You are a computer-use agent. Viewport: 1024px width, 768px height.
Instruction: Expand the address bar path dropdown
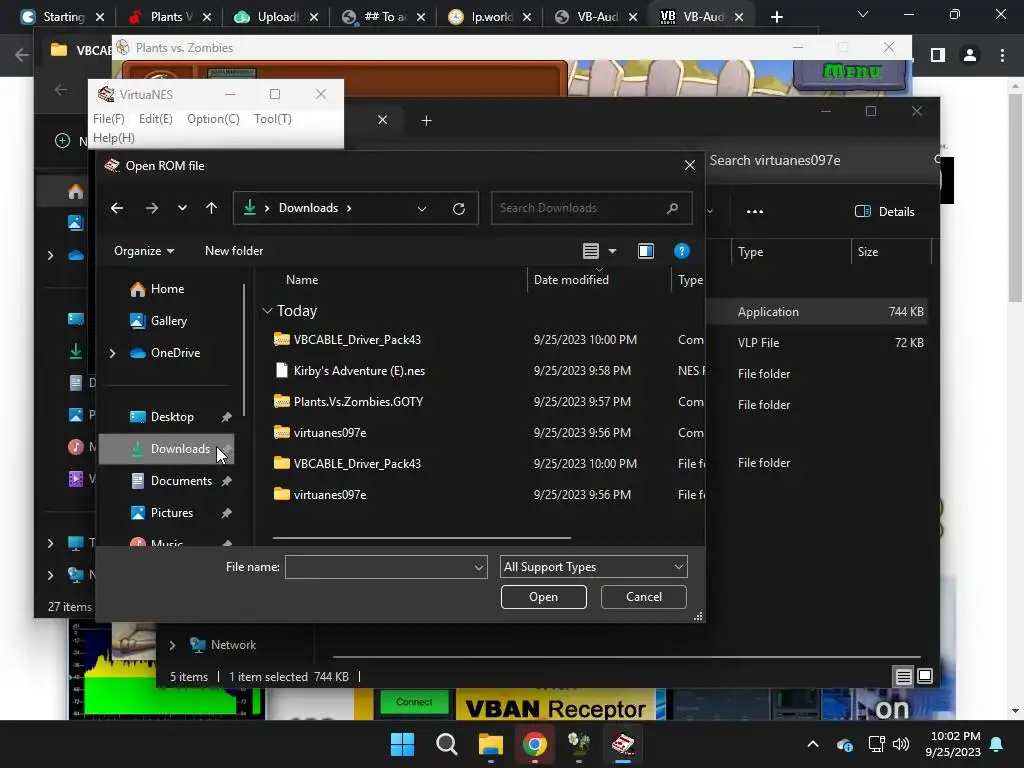click(422, 208)
